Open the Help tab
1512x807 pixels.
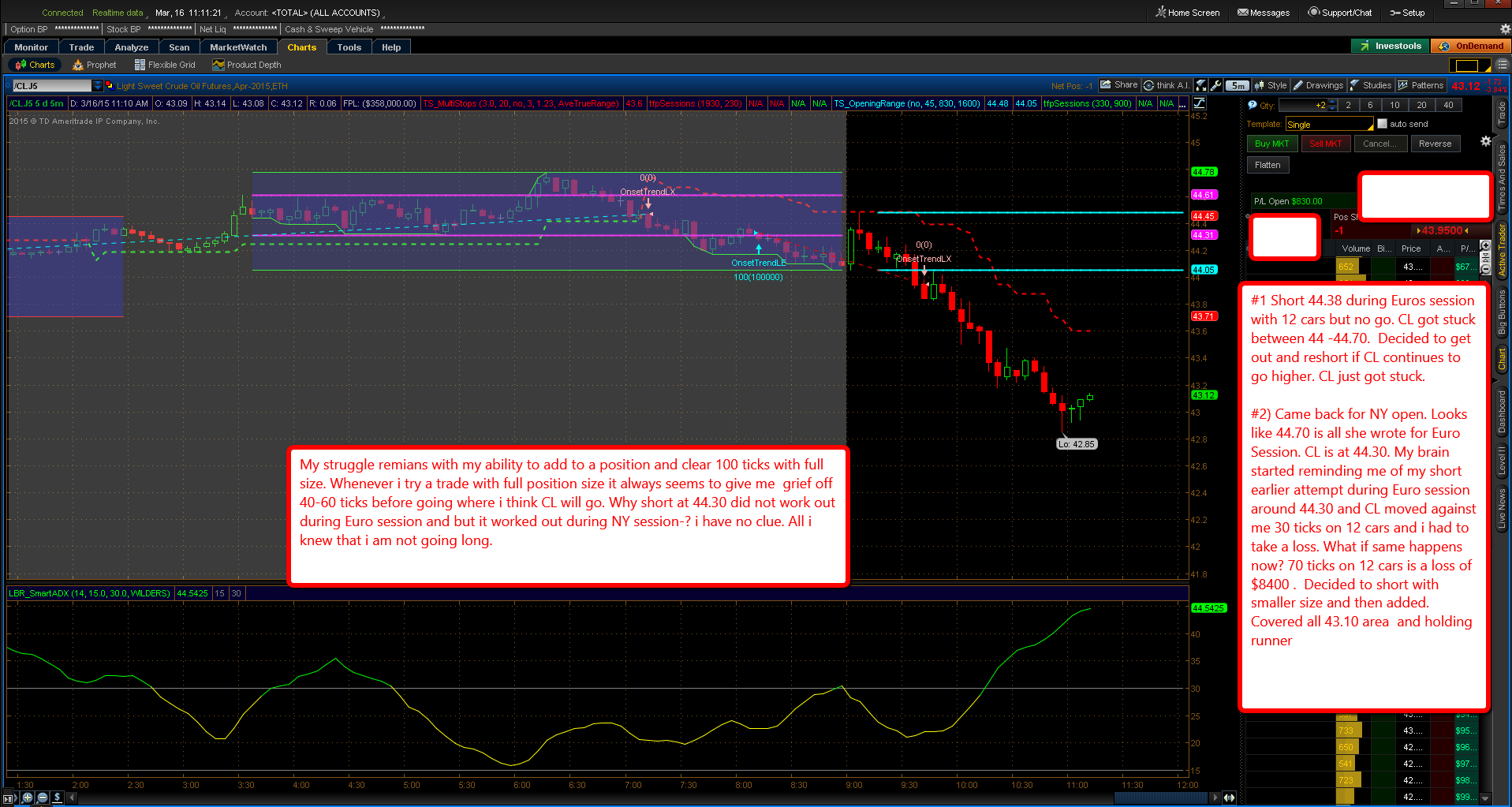tap(391, 47)
